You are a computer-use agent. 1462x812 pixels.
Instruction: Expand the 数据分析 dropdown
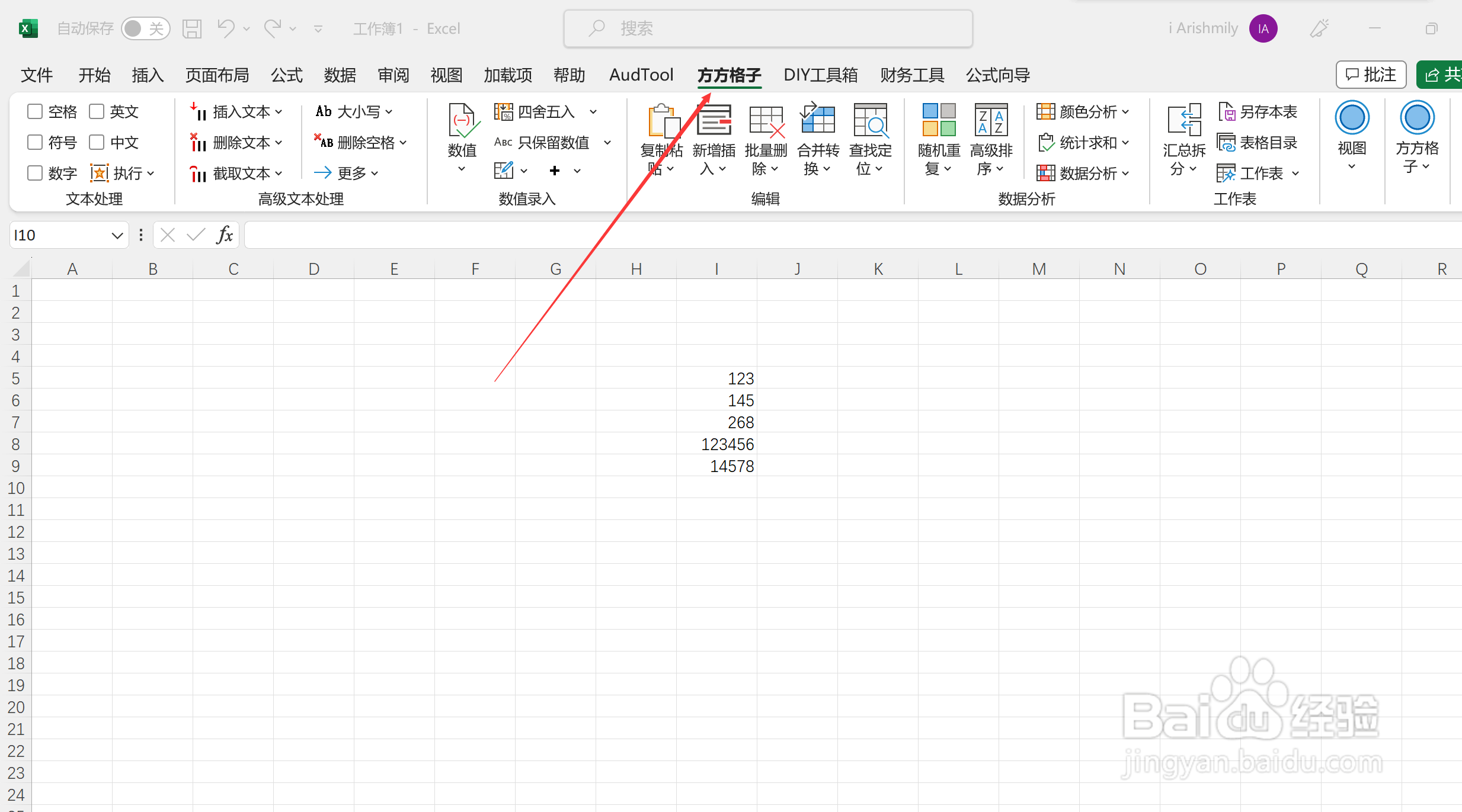pyautogui.click(x=1125, y=173)
